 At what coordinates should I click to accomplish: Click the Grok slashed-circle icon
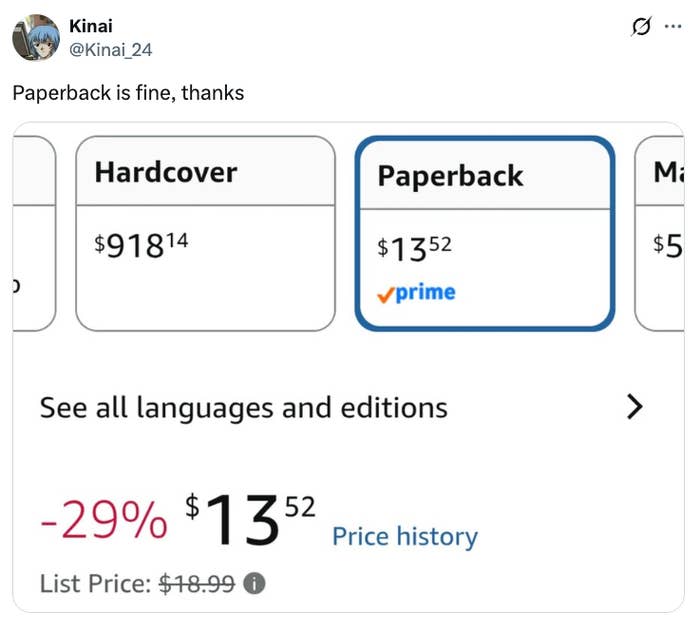[x=641, y=26]
